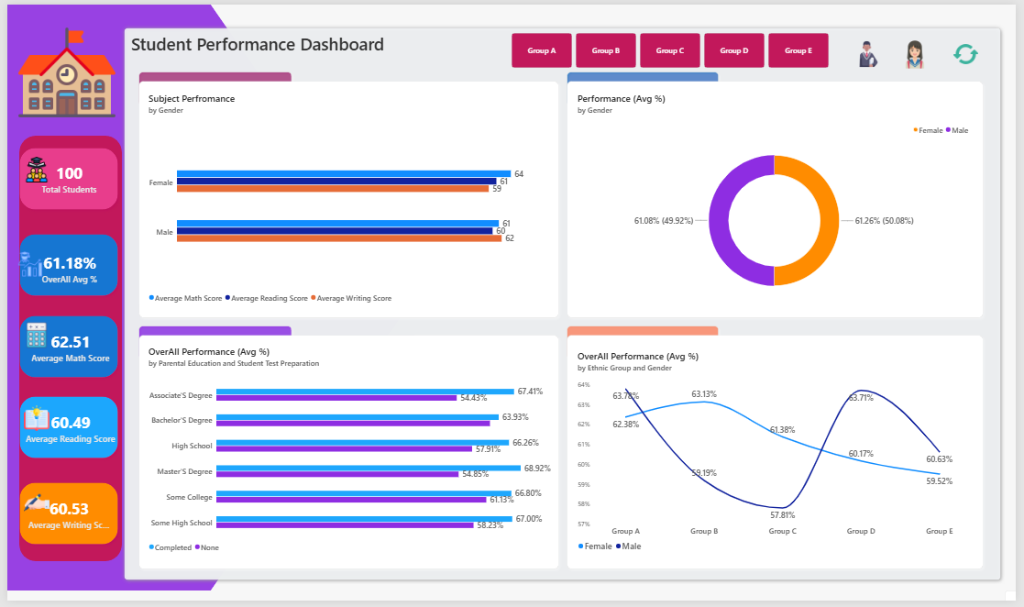Apply the Group E filter button
This screenshot has width=1024, height=607.
[x=798, y=50]
